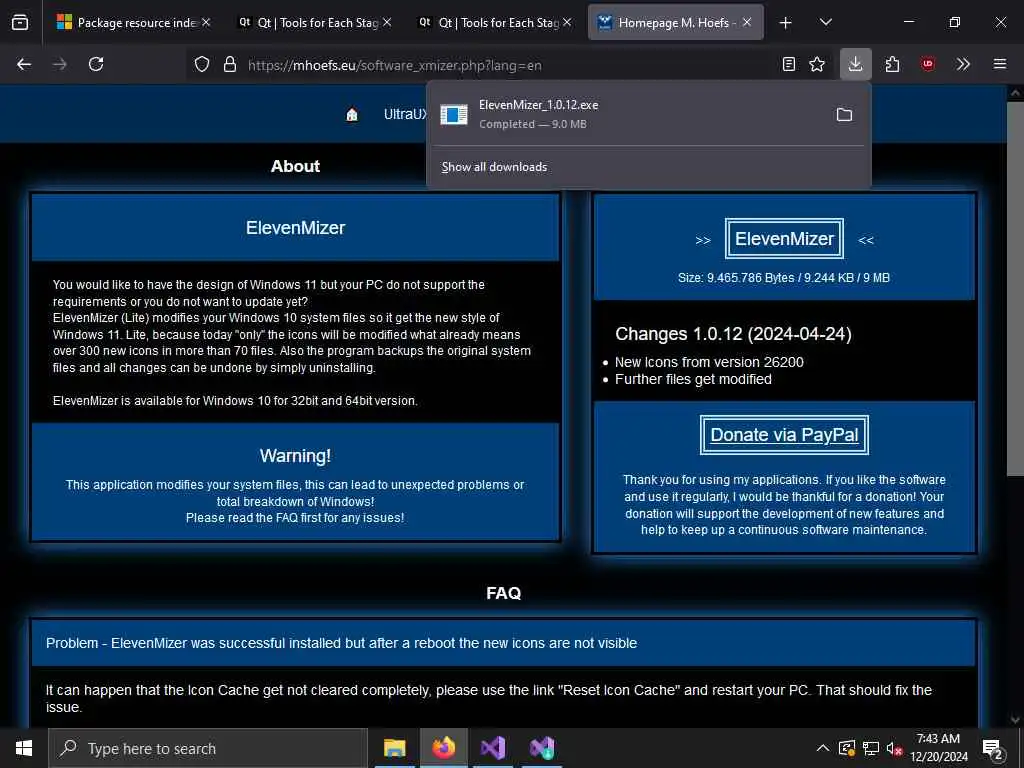Open the UltraUX navigation link
1024x768 pixels.
(405, 114)
